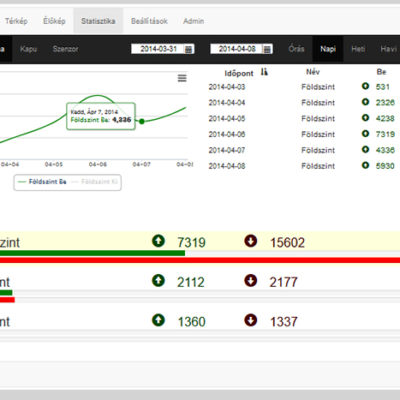
Task: Open the Beállítások tab
Action: coord(149,21)
